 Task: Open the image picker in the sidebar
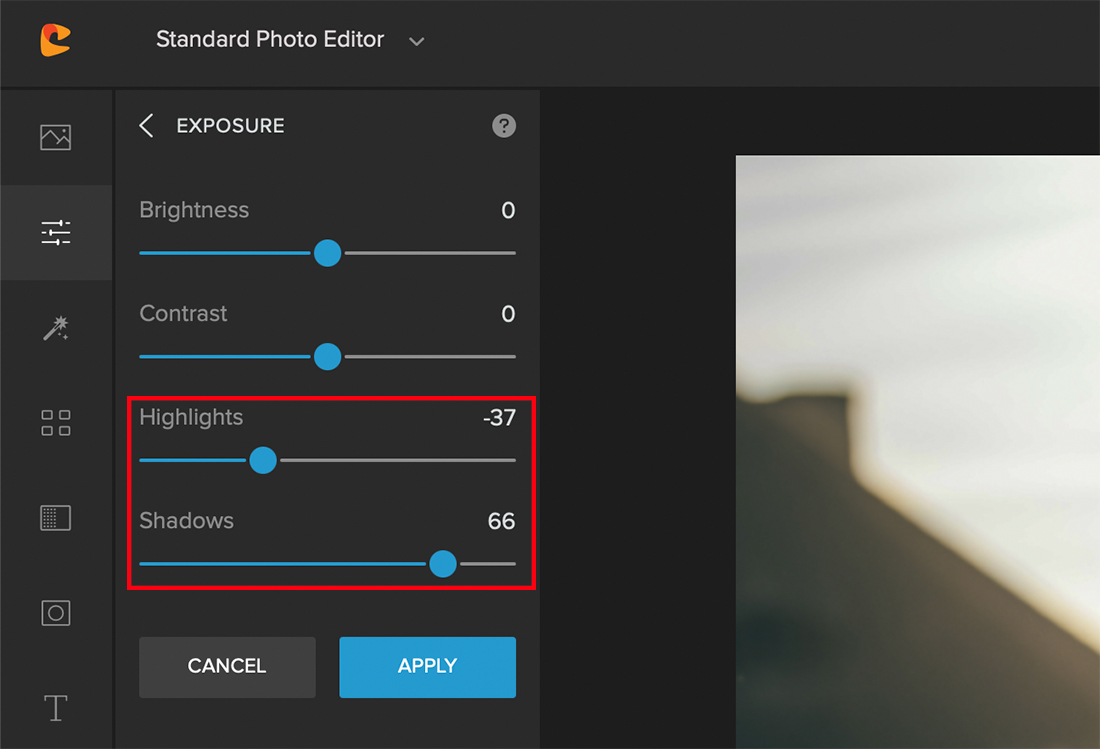(x=55, y=137)
